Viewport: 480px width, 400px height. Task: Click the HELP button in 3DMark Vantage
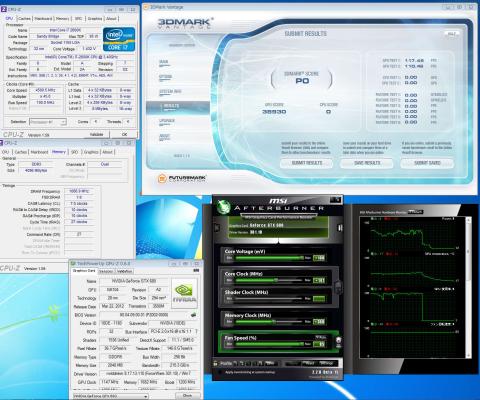pos(452,34)
